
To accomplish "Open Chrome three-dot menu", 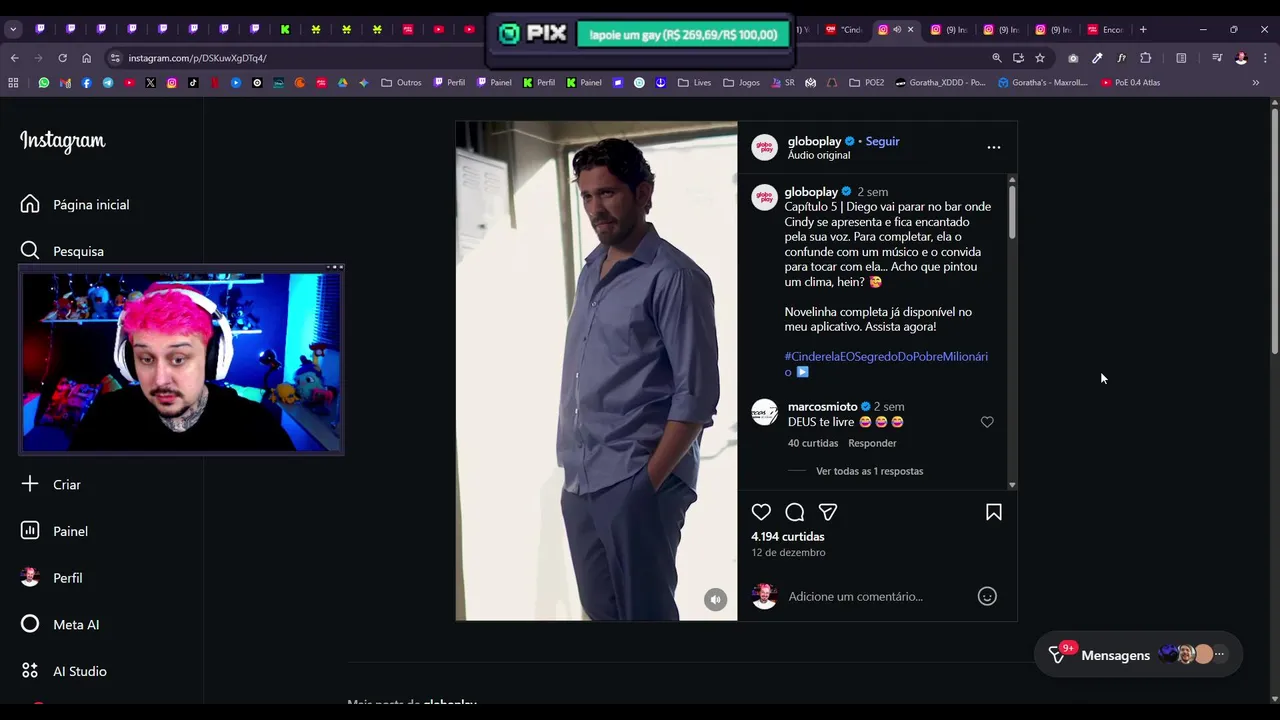I will point(1264,58).
